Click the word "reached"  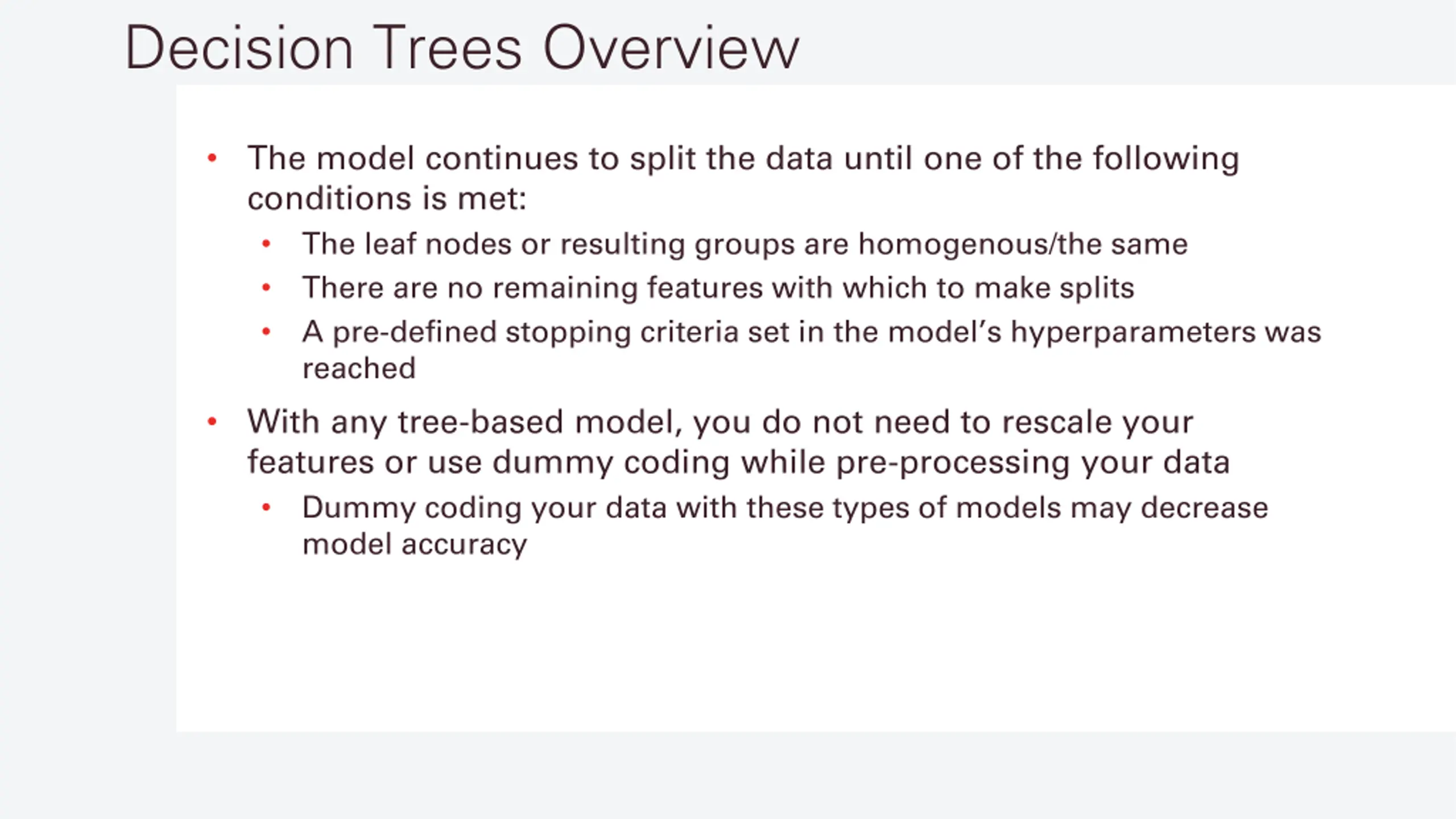(x=359, y=369)
